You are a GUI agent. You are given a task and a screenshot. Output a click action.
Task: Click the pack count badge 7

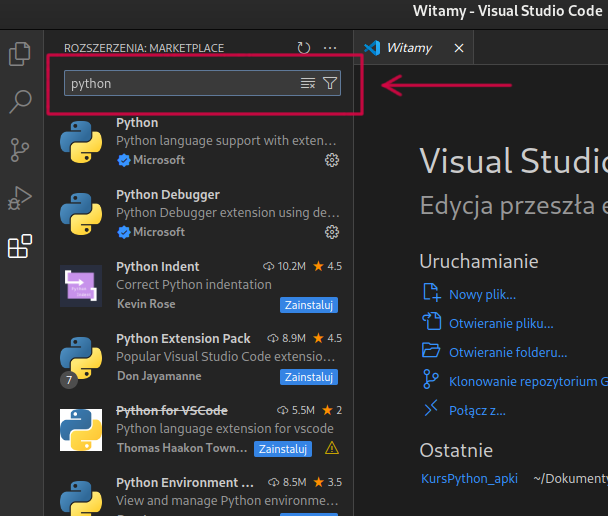pyautogui.click(x=69, y=380)
